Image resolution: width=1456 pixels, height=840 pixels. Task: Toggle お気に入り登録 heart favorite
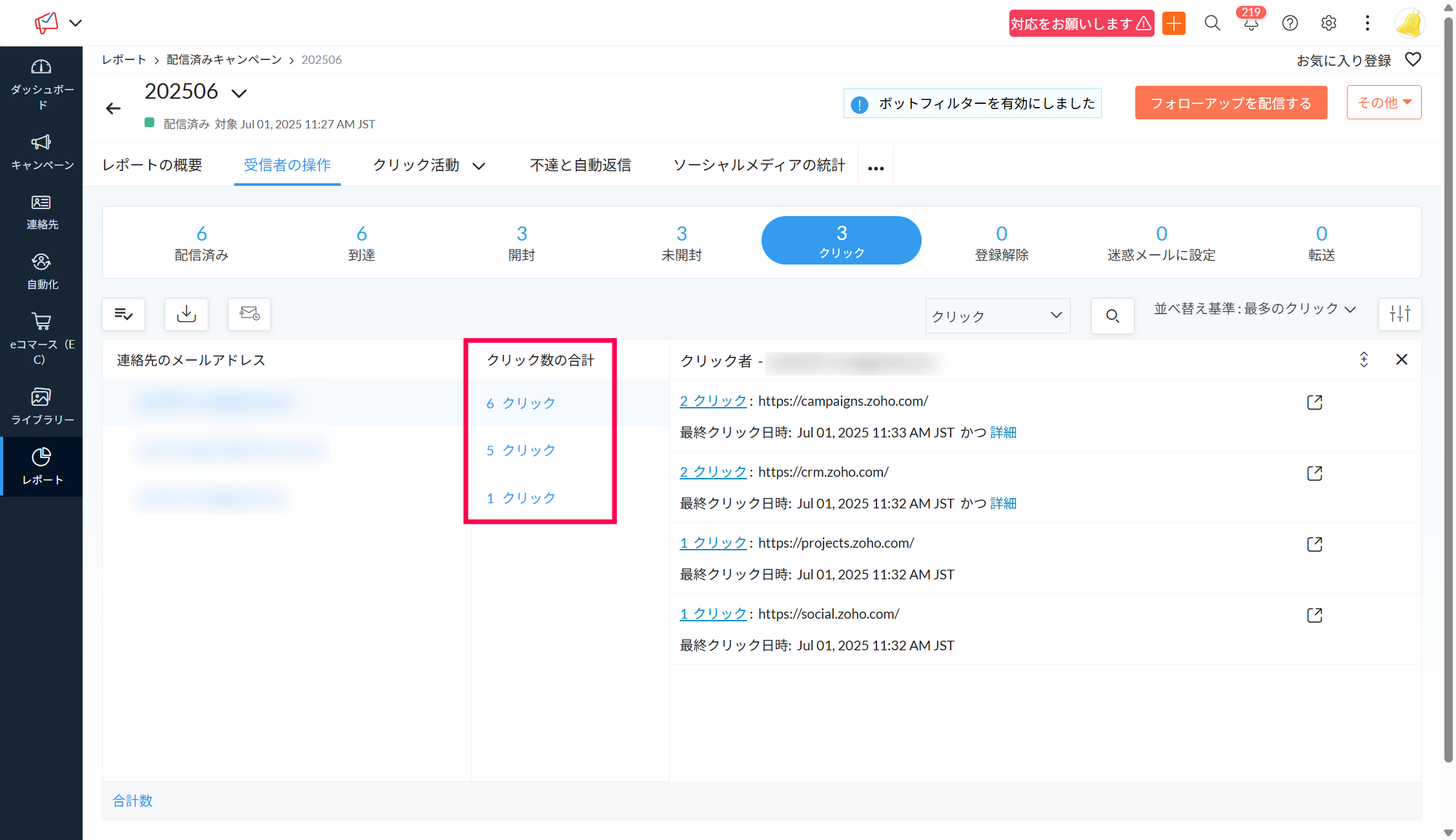click(x=1413, y=60)
